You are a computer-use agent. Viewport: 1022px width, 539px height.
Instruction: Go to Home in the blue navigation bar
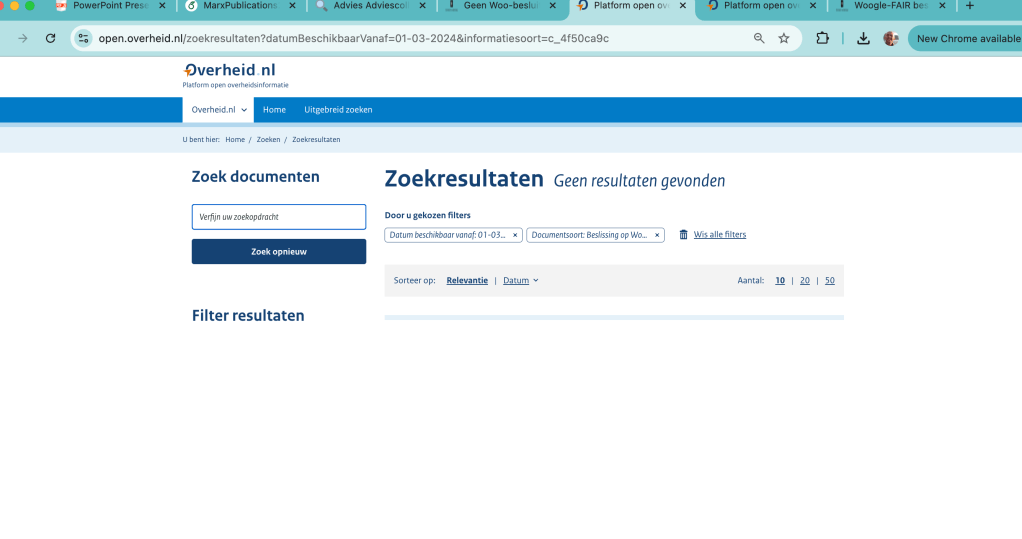pyautogui.click(x=274, y=110)
